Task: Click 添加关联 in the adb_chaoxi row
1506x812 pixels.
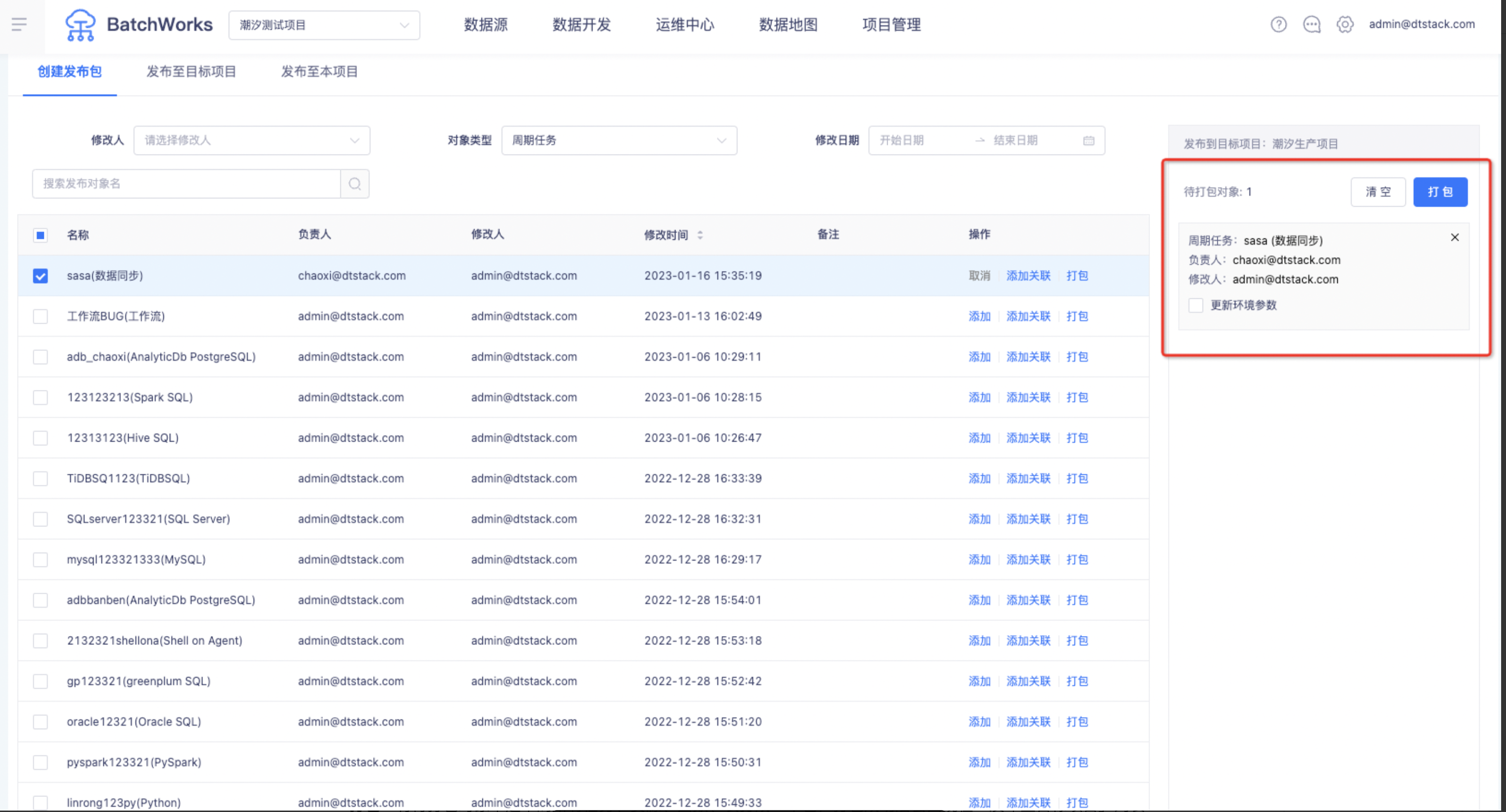Action: 1029,357
